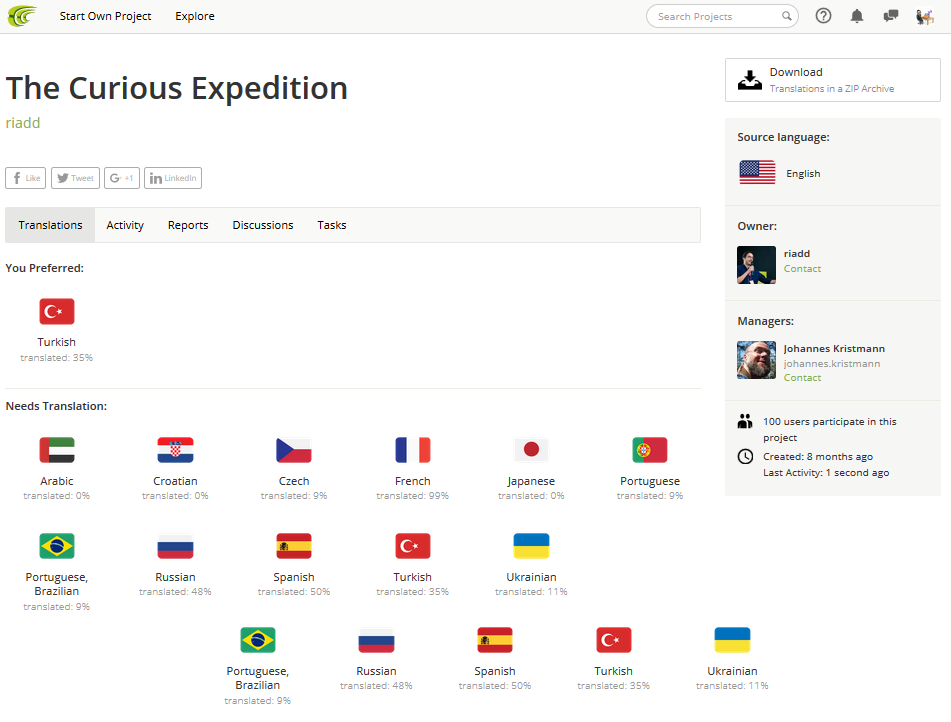Focus the Search Projects field
The image size is (951, 722).
click(722, 16)
